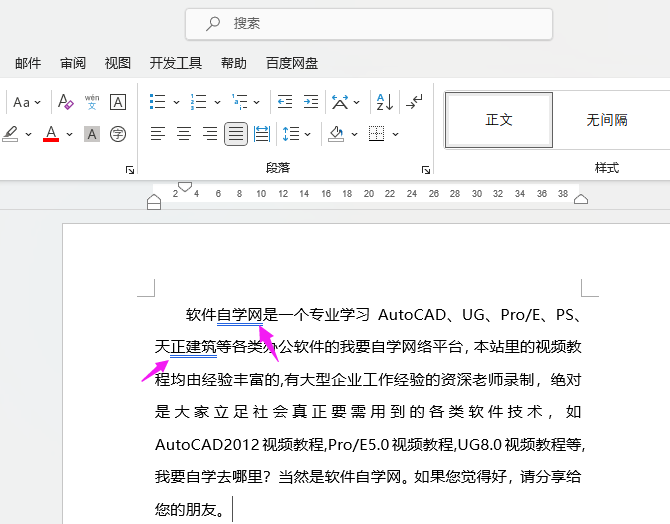The height and width of the screenshot is (524, 670).
Task: Align text to the left
Action: (x=158, y=134)
